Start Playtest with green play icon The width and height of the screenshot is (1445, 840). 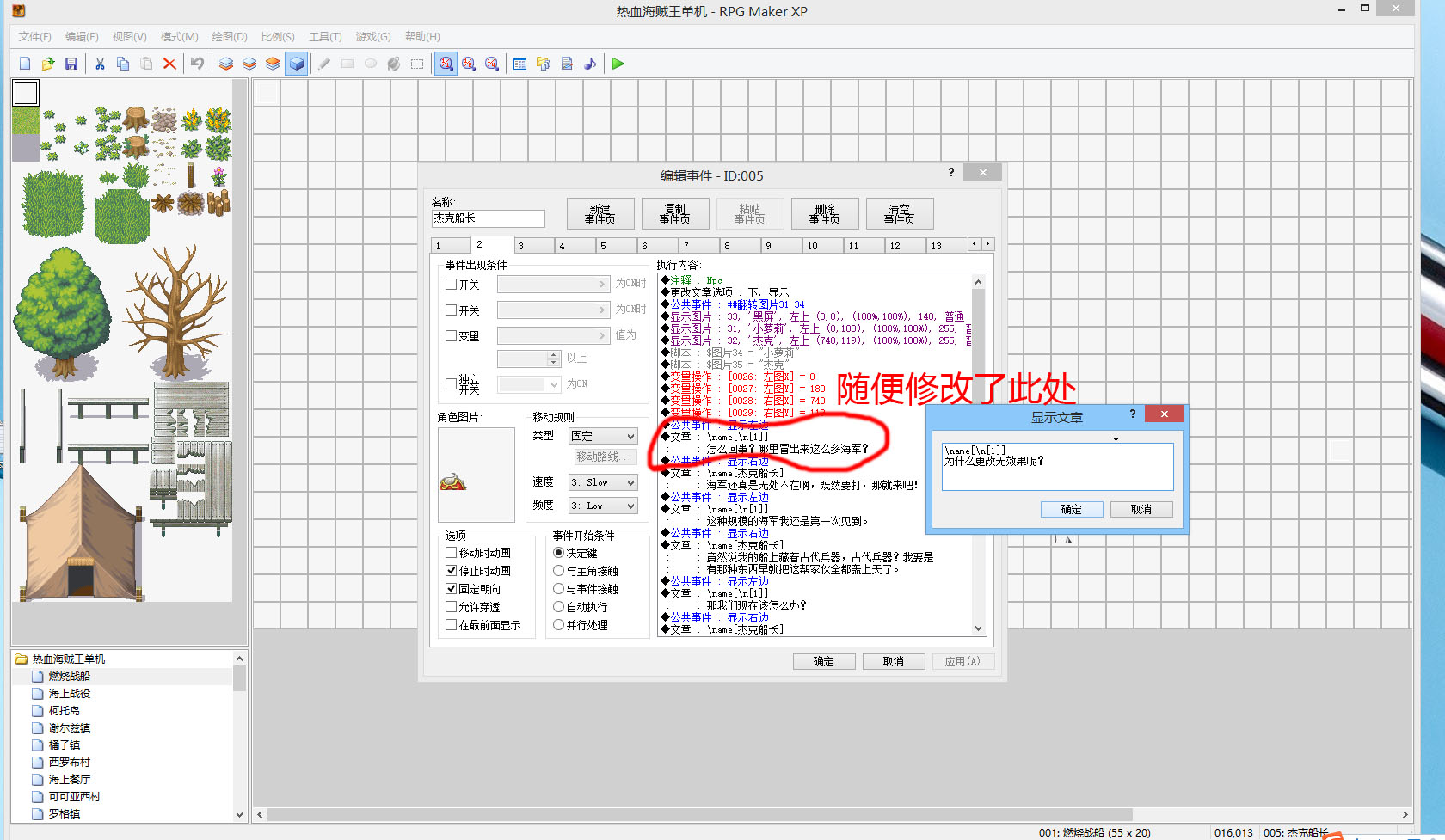point(618,64)
